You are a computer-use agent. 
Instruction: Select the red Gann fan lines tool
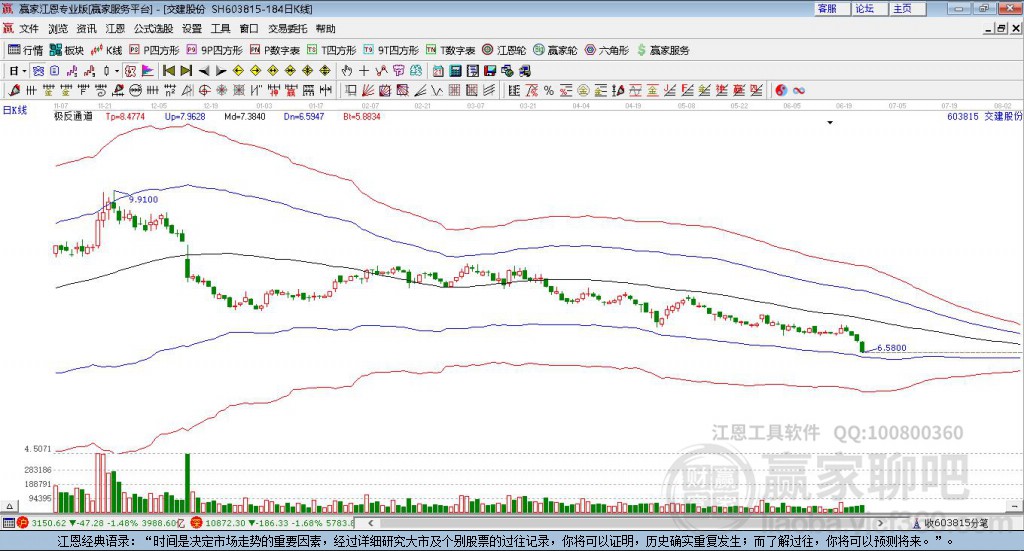[368, 90]
